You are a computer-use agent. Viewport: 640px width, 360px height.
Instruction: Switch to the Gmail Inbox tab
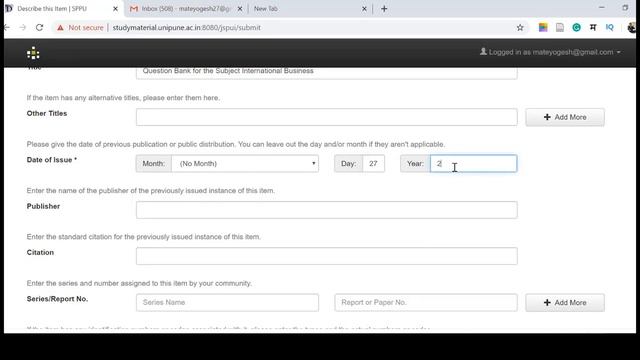click(x=185, y=9)
